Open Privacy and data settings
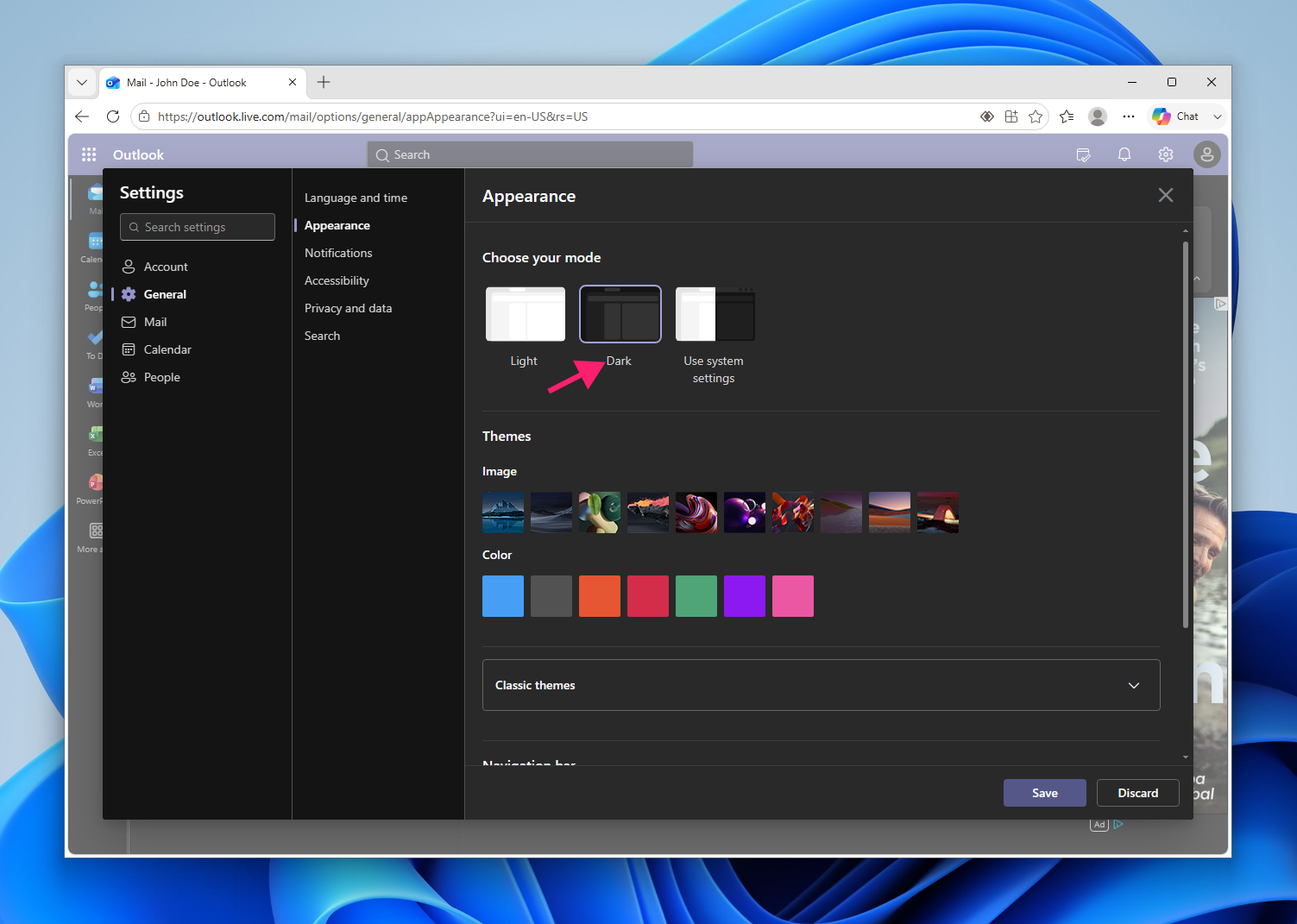 [x=348, y=308]
